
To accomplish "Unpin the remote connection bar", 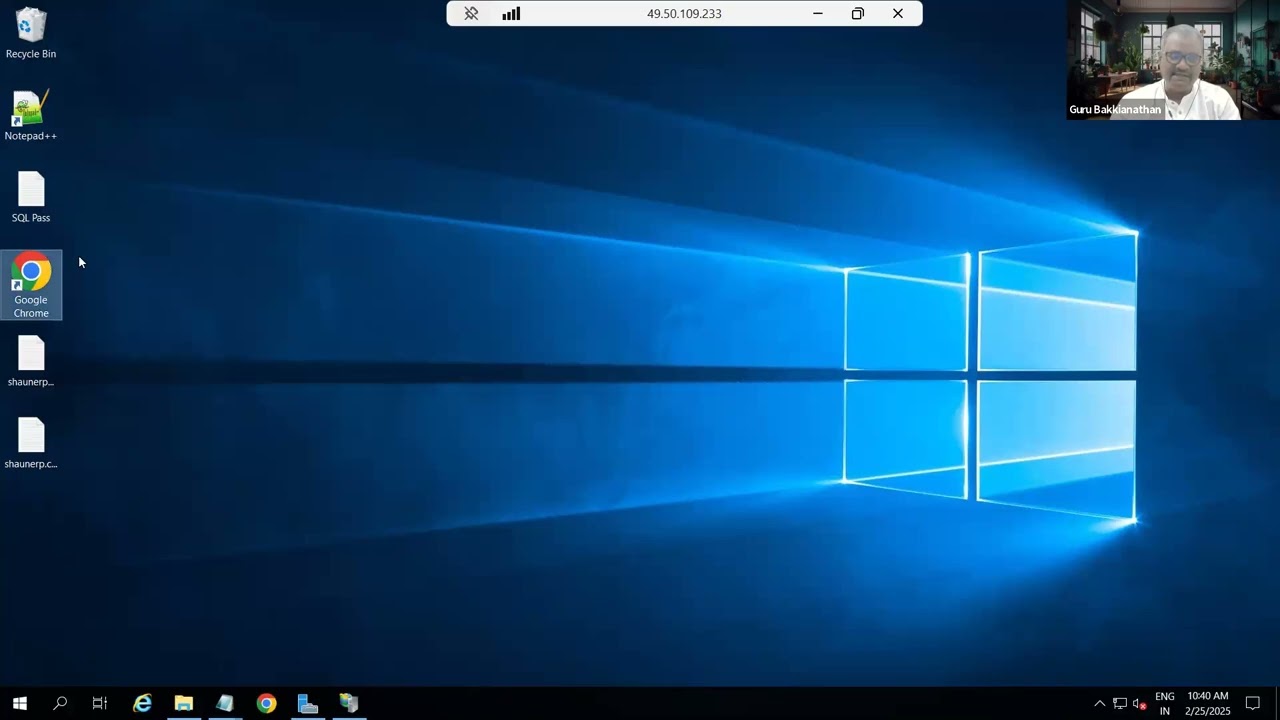I will click(471, 13).
